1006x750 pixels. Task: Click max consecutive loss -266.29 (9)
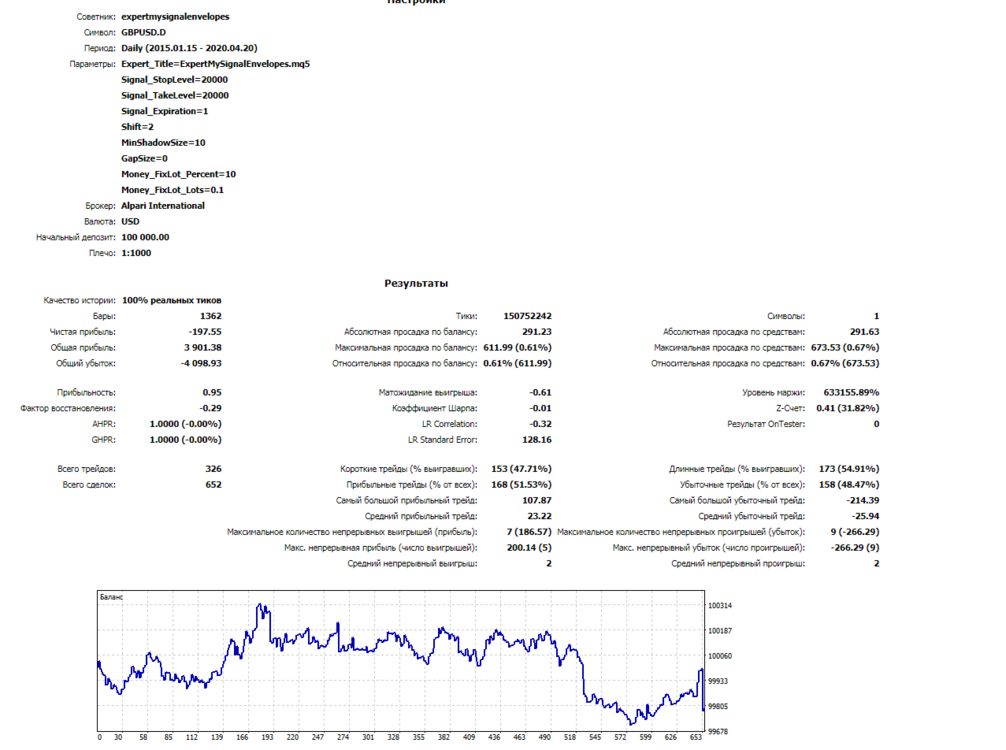tap(855, 547)
